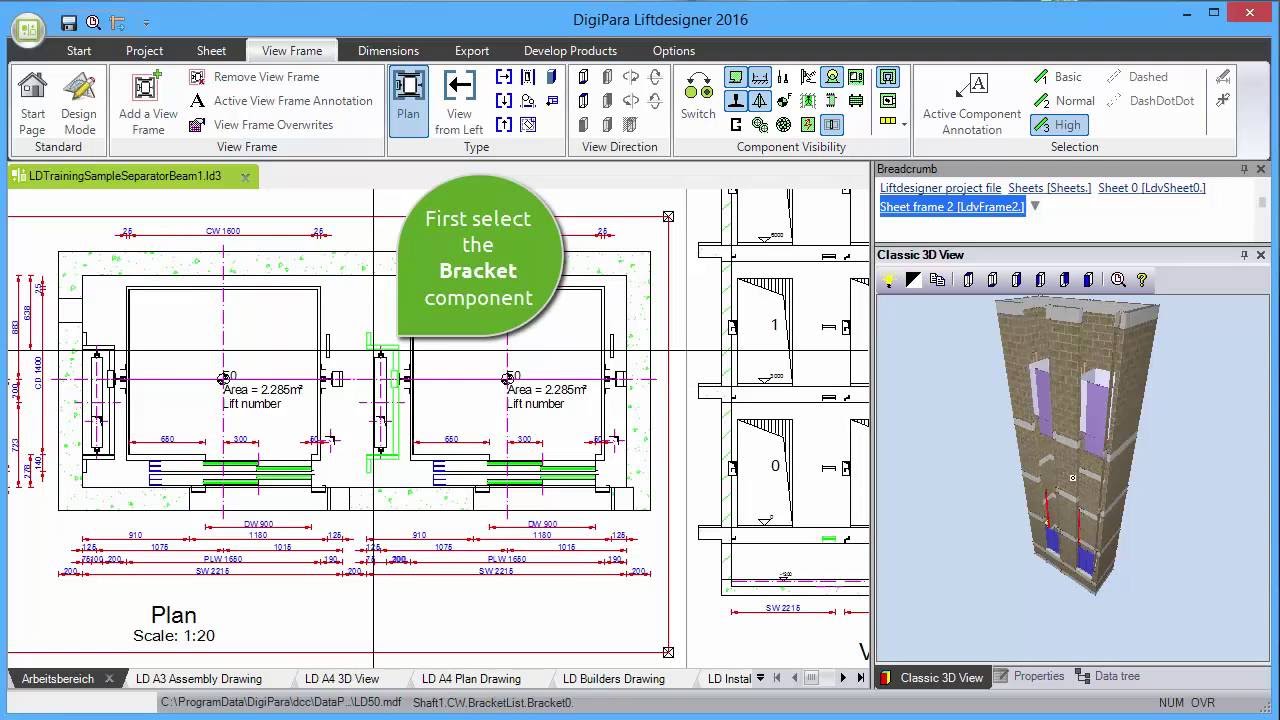This screenshot has width=1280, height=720.
Task: Open the Sheet ribbon tab
Action: point(211,51)
